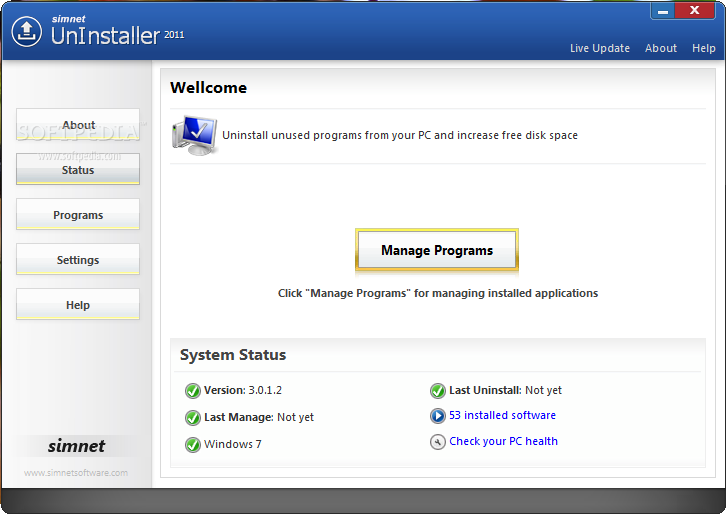Click the Manage Programs button

(437, 250)
